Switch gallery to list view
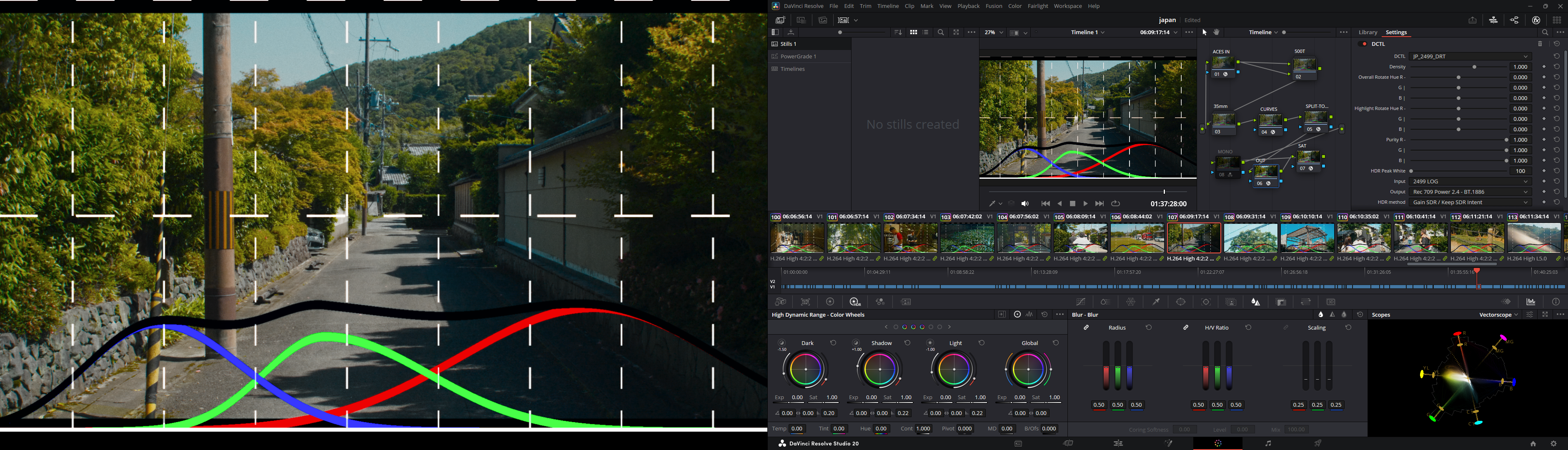 pyautogui.click(x=926, y=32)
